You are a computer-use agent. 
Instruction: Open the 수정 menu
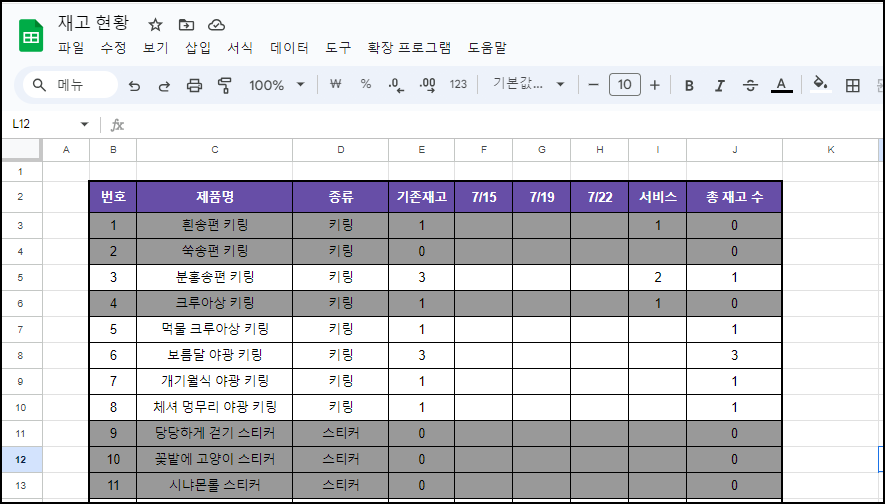[x=113, y=48]
